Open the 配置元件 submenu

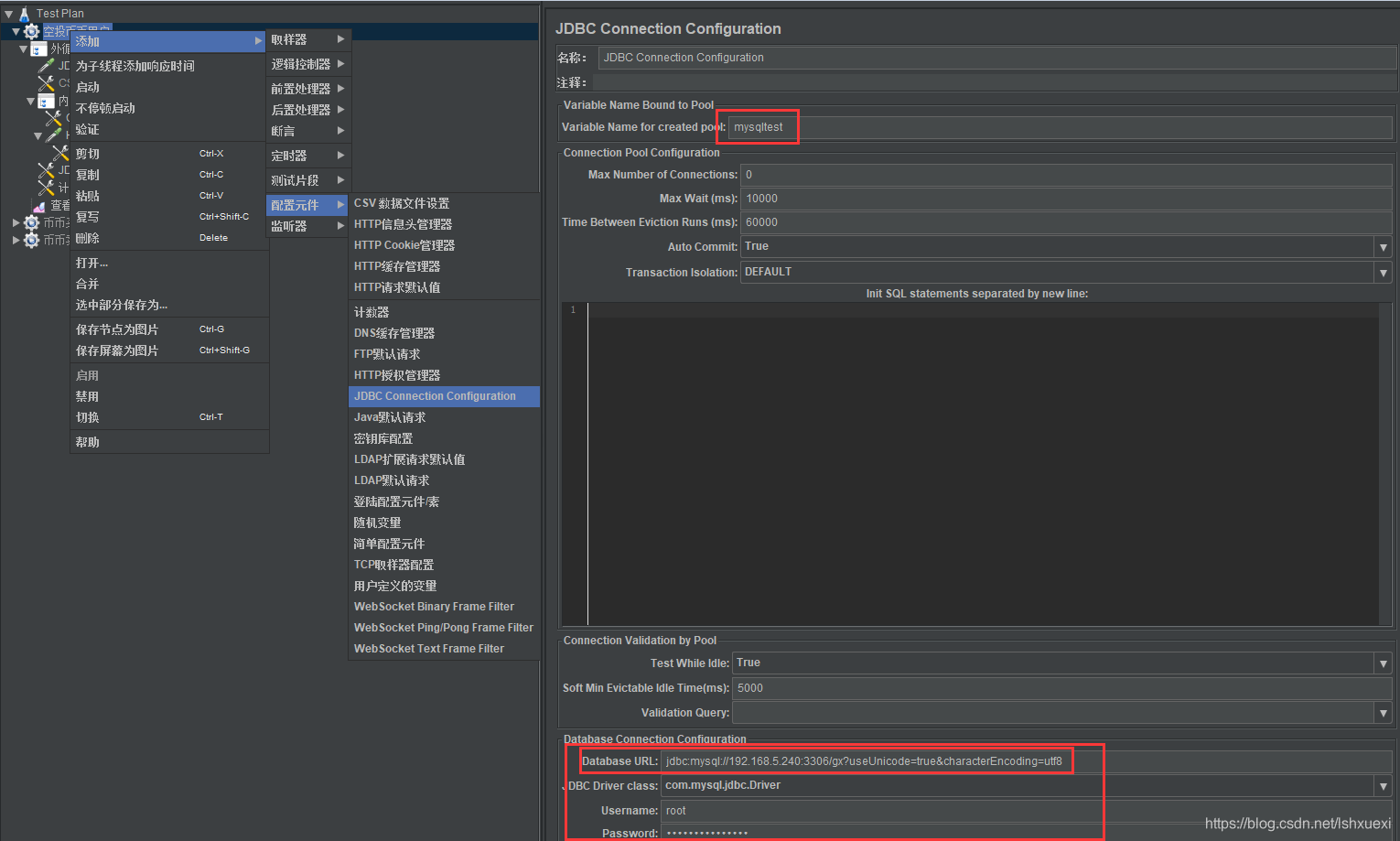click(308, 205)
